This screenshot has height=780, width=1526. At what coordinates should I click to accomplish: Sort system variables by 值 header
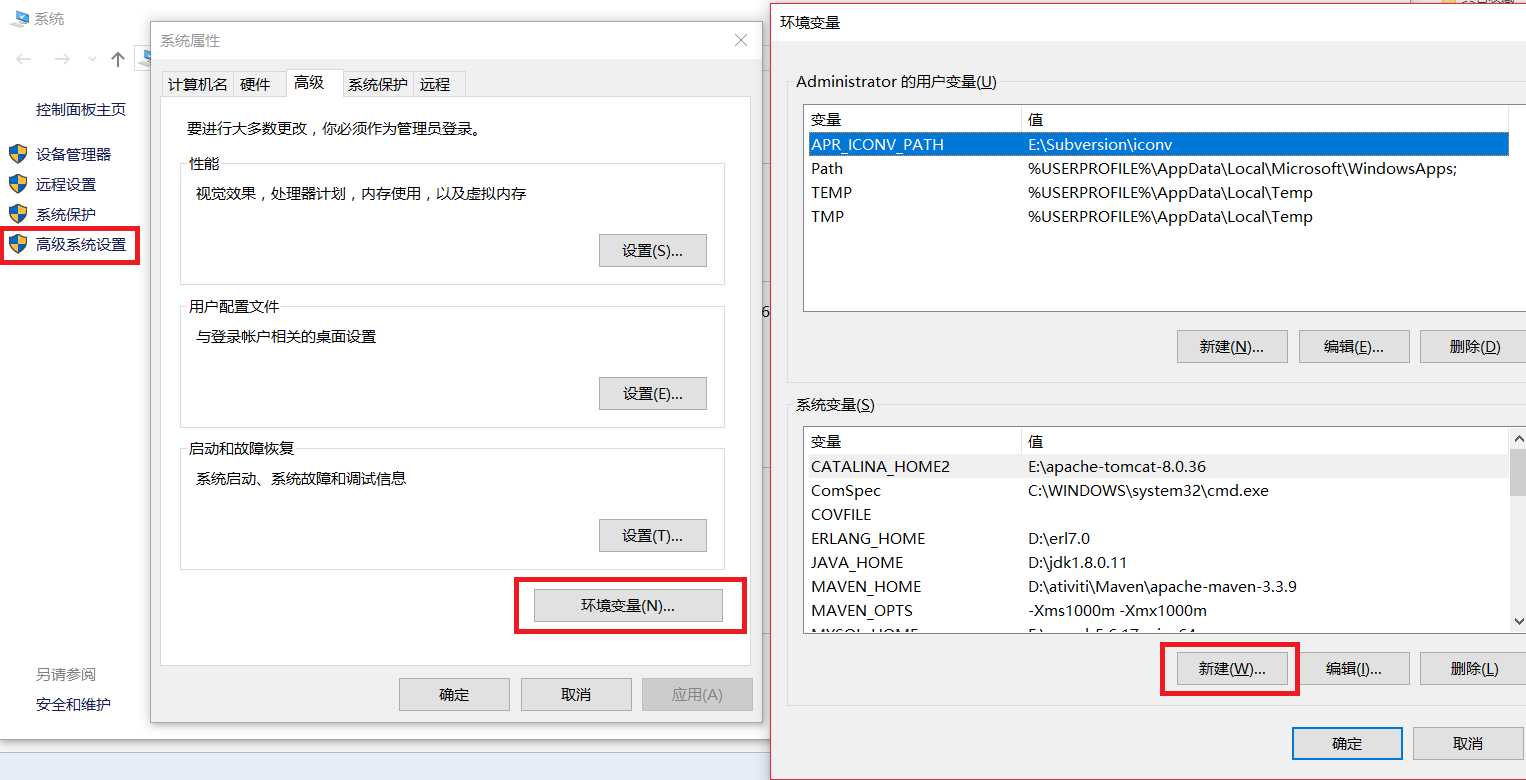(1265, 442)
